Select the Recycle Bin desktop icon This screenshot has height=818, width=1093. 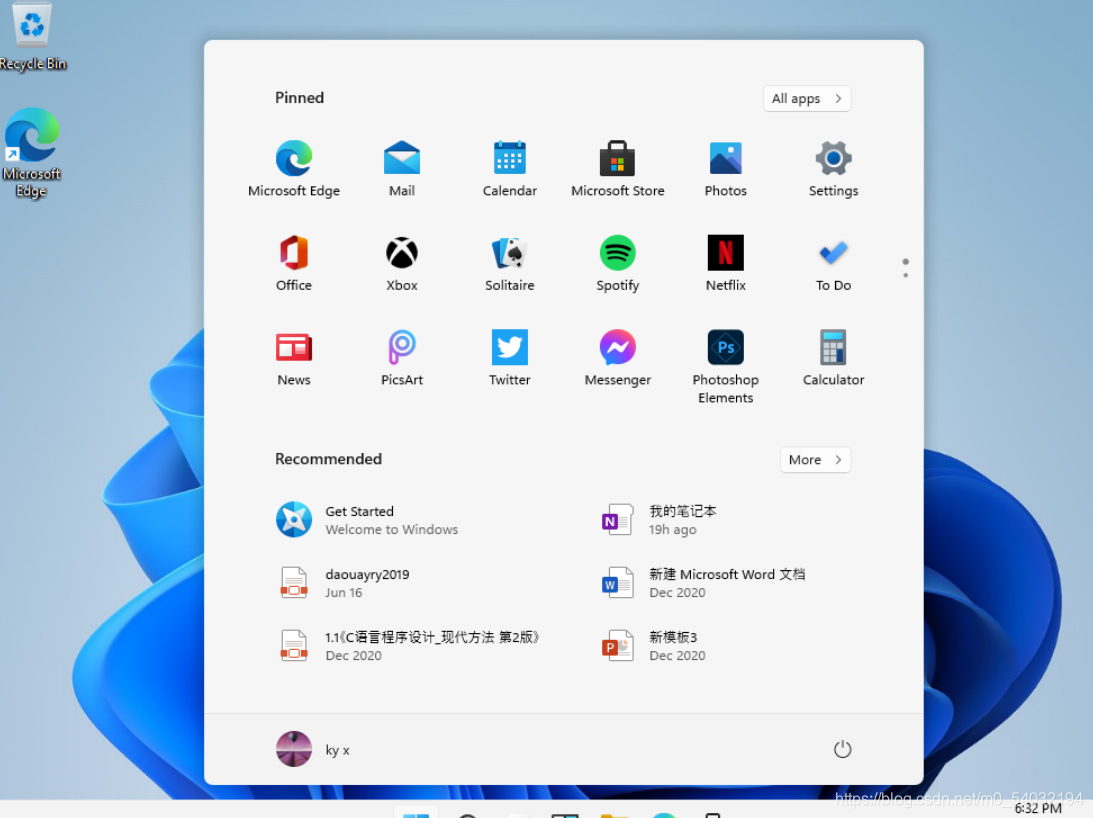tap(32, 37)
